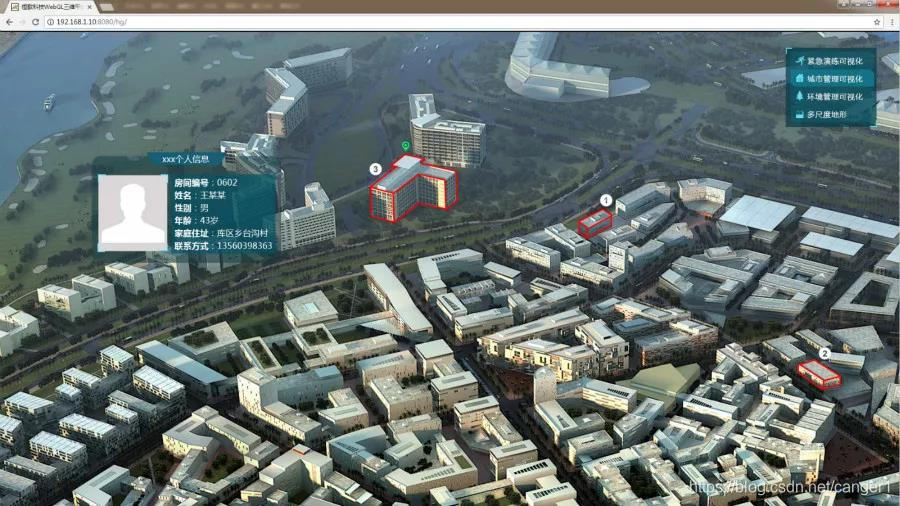The image size is (900, 506).
Task: Click the address bar URL 192.168.1.10
Action: click(77, 22)
